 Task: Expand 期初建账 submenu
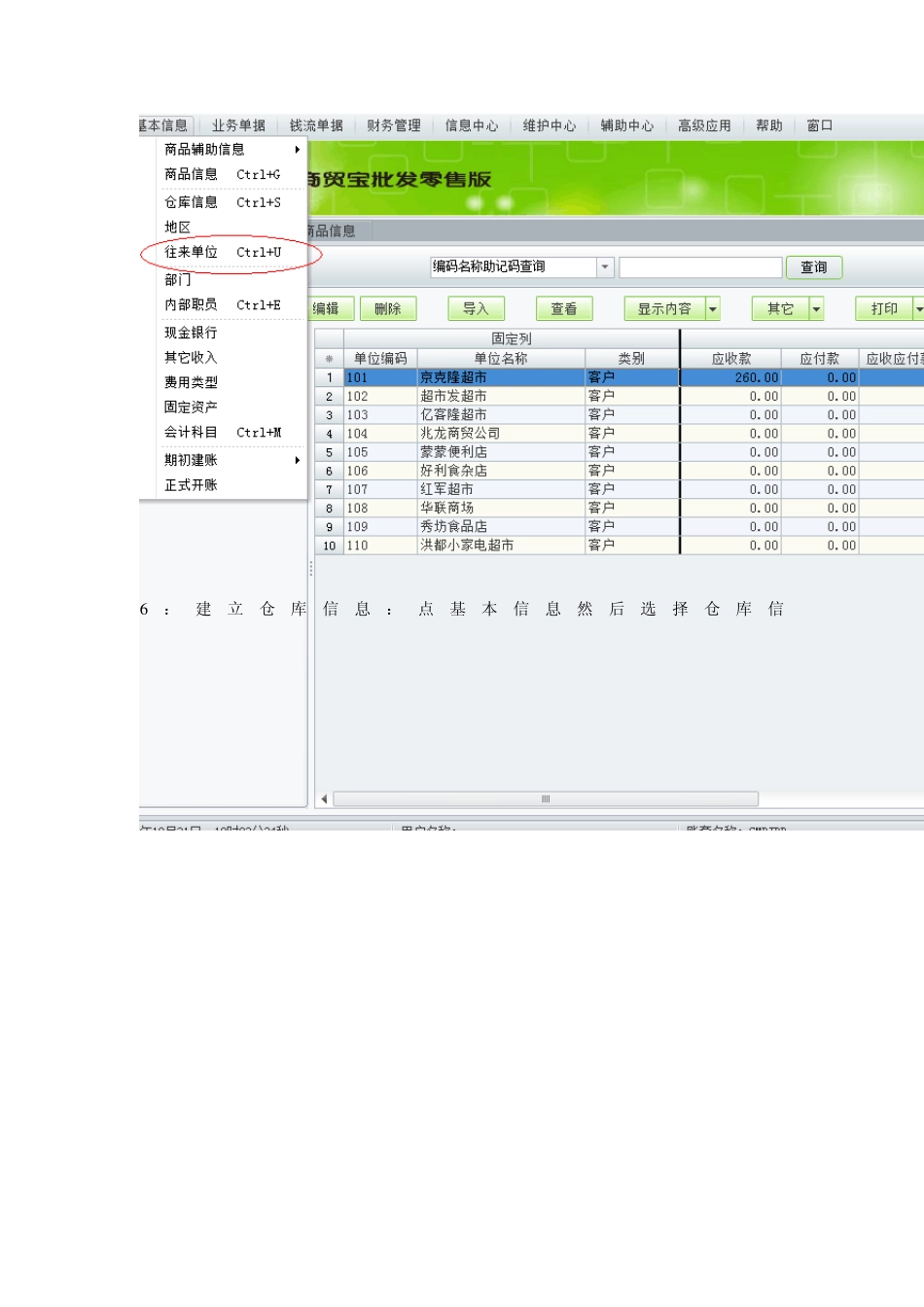click(231, 460)
